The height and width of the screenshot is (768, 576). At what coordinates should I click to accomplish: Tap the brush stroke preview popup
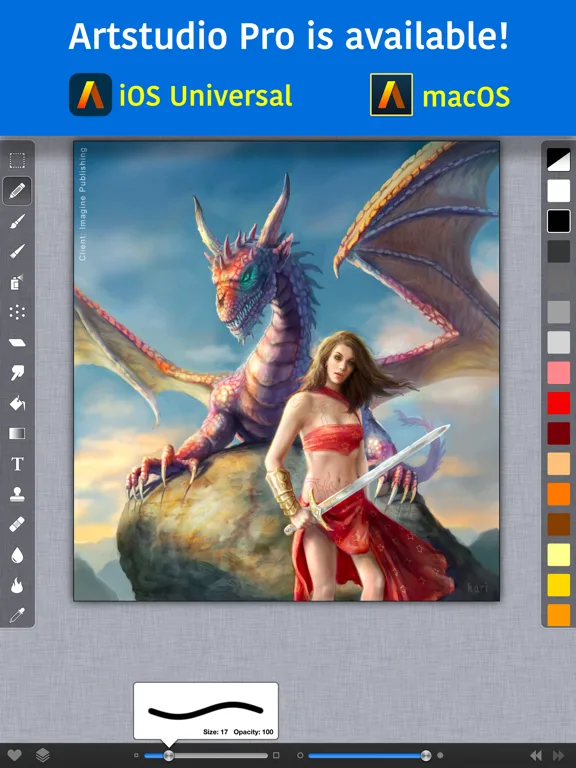point(206,711)
